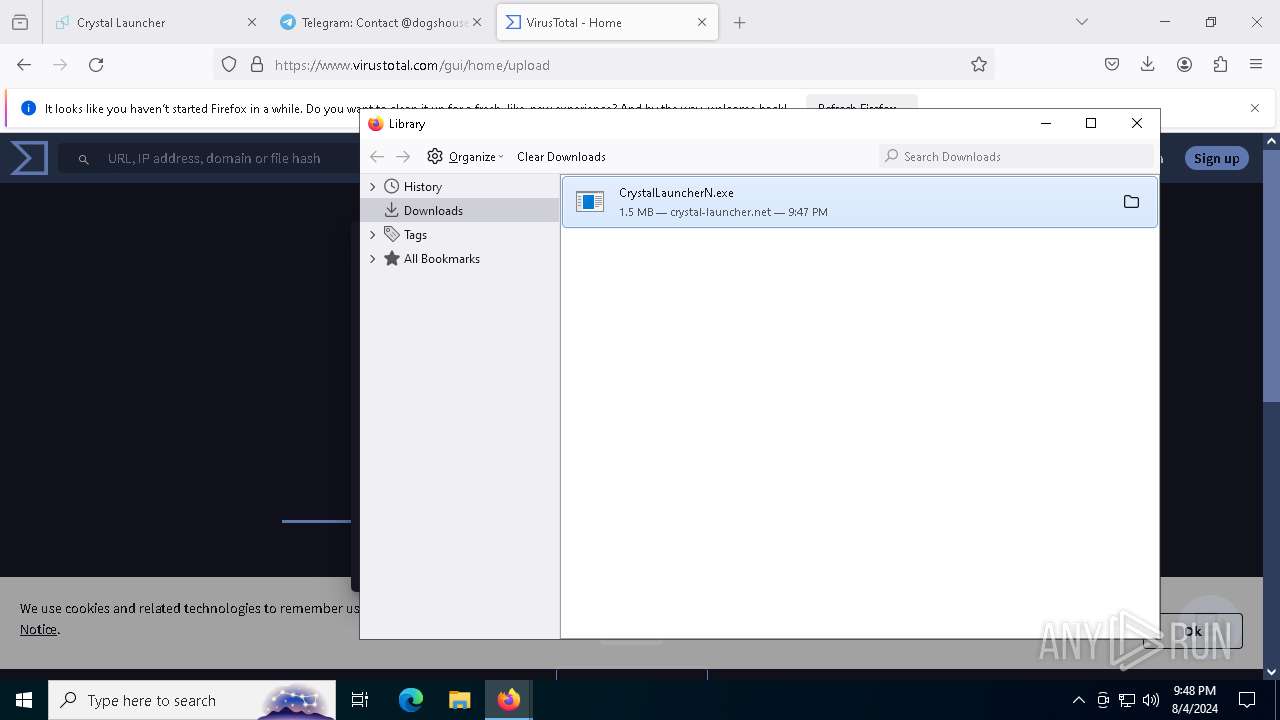Expand the All Bookmarks tree node
Image resolution: width=1280 pixels, height=720 pixels.
(x=373, y=259)
